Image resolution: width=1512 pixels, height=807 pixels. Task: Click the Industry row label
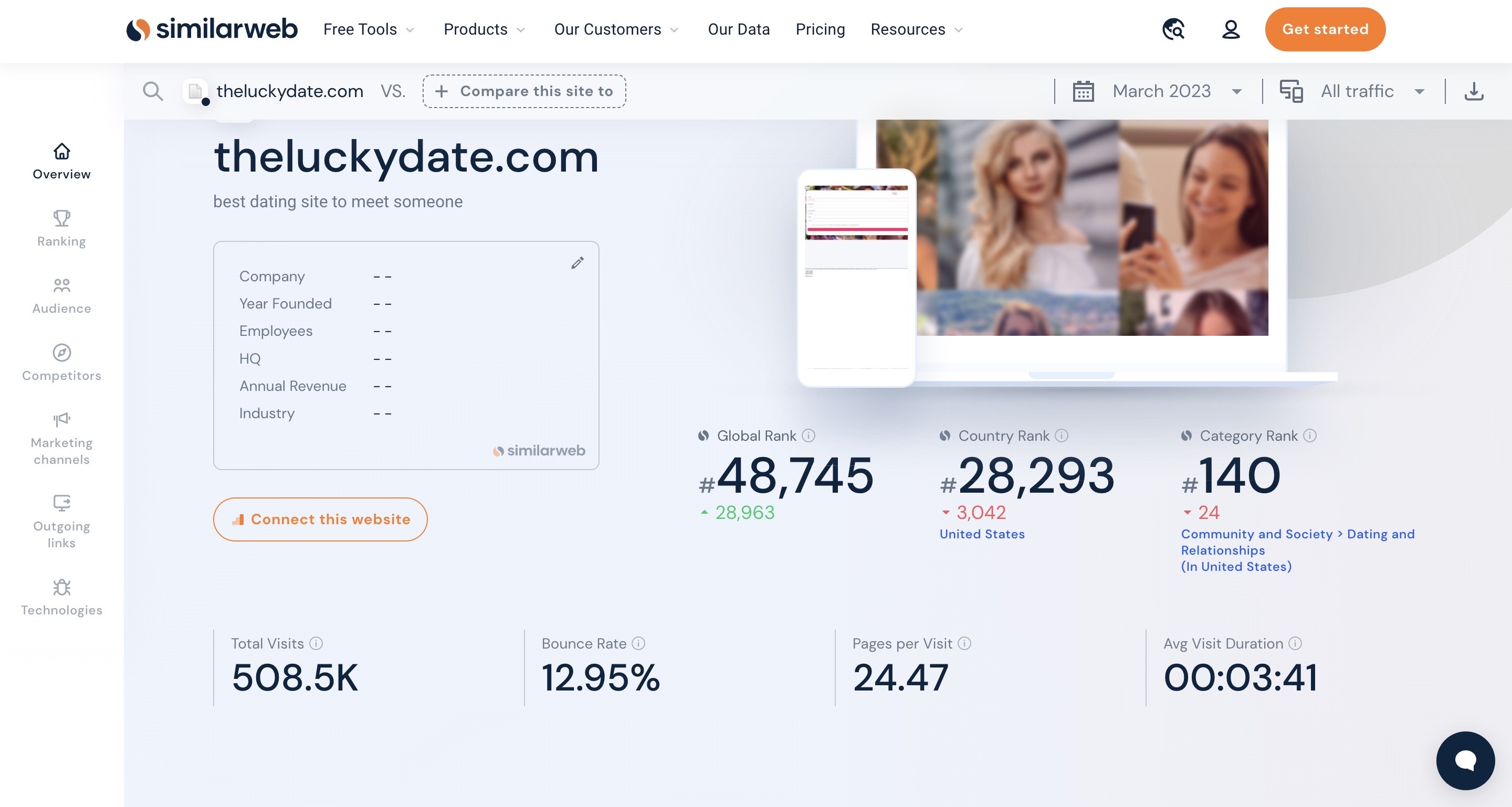click(x=267, y=413)
